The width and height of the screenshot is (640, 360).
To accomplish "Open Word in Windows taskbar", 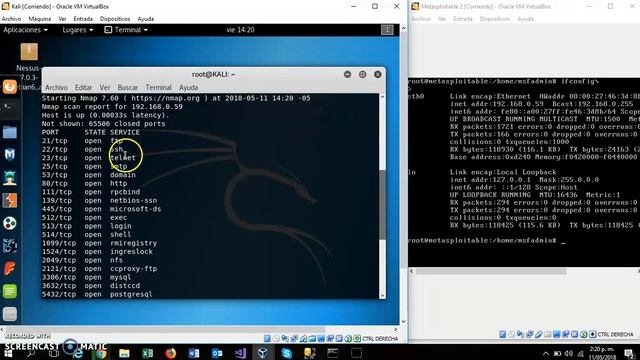I will [194, 353].
